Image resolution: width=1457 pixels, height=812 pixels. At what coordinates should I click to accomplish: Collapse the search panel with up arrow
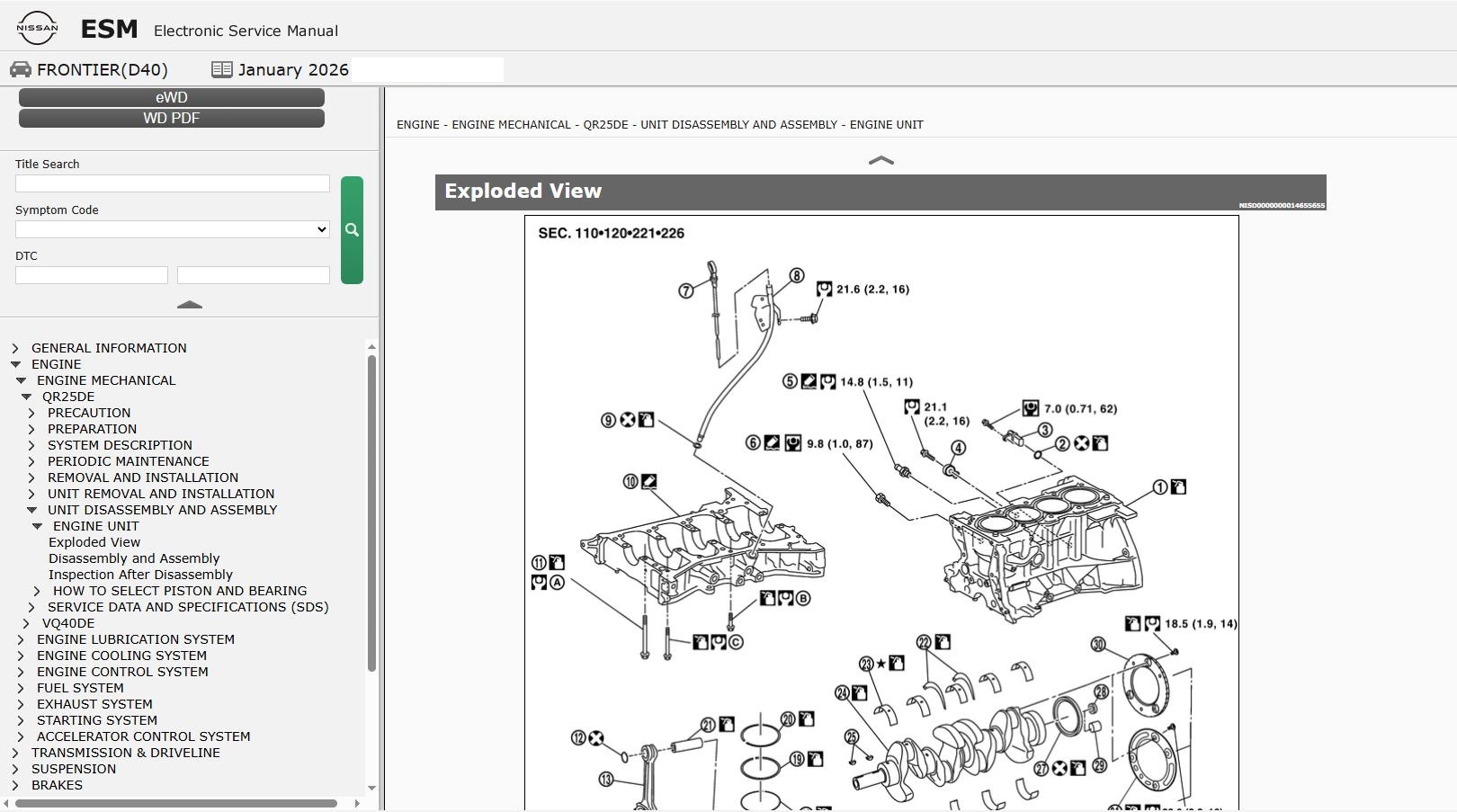tap(190, 305)
